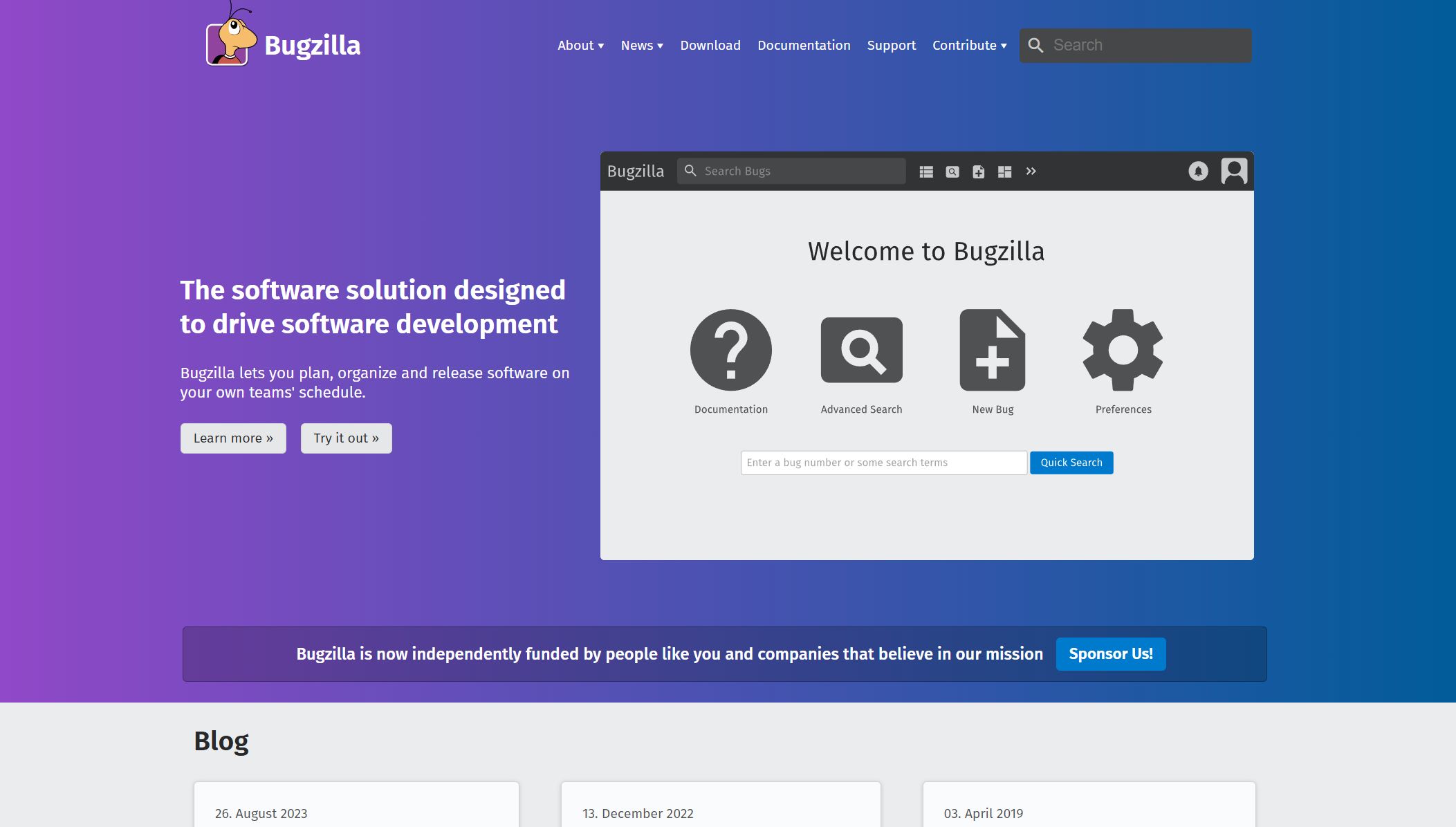This screenshot has height=827, width=1456.
Task: Expand the About dropdown menu
Action: tap(580, 45)
